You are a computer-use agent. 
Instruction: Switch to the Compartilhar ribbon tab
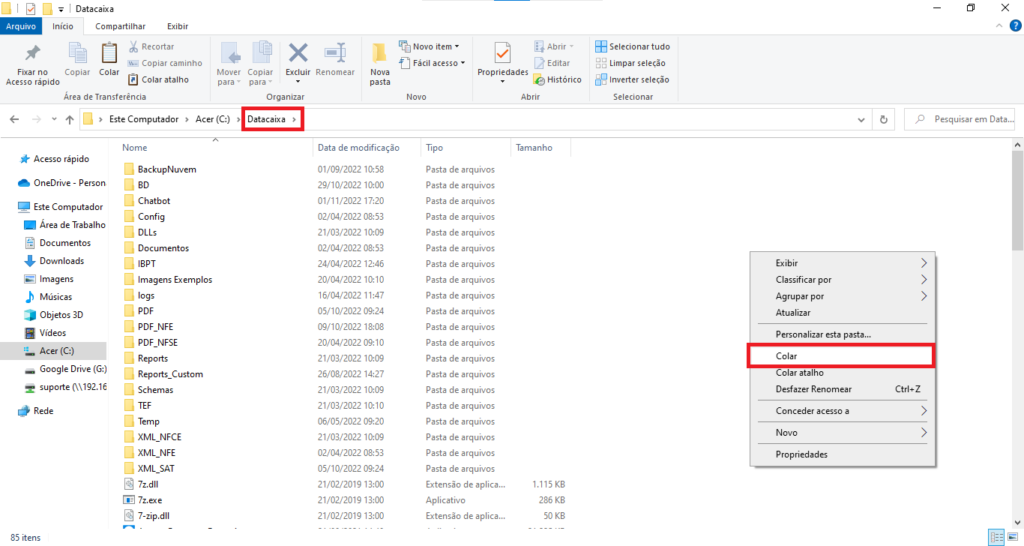(x=118, y=26)
